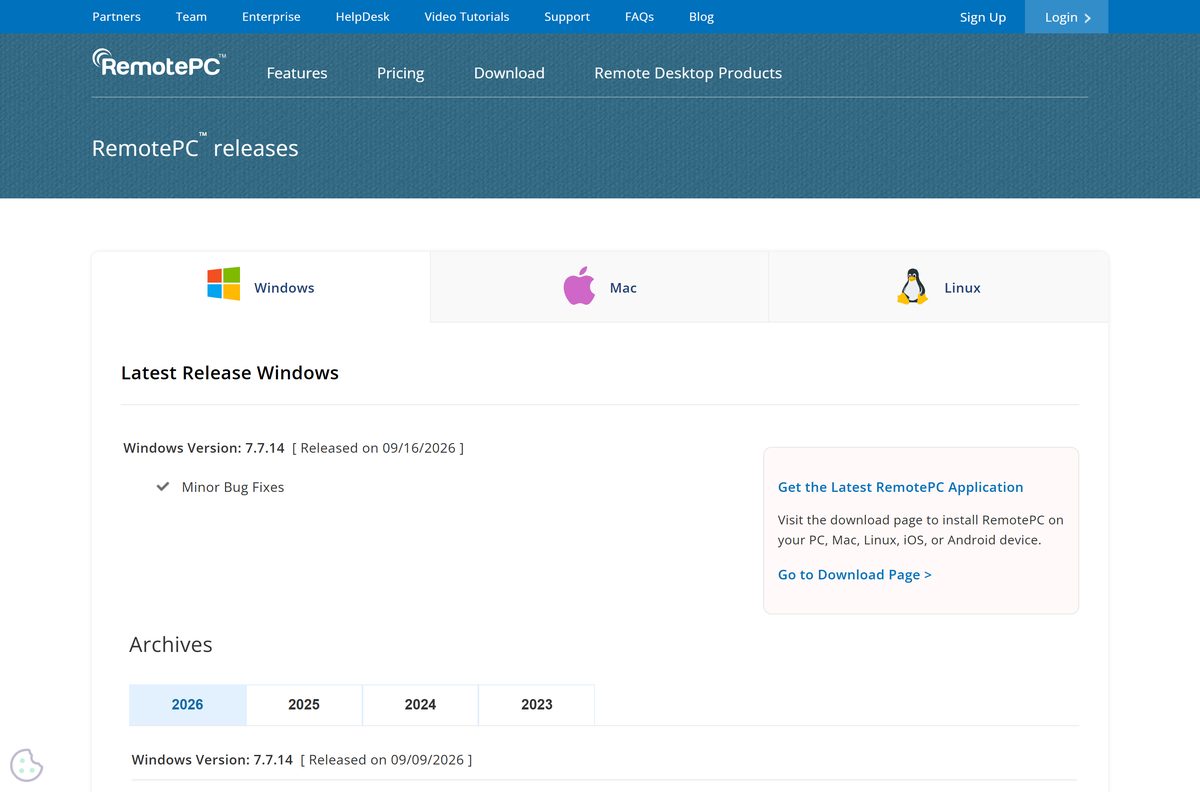Click the text 'Released on 09/16/2026'
1200x792 pixels.
tap(379, 448)
